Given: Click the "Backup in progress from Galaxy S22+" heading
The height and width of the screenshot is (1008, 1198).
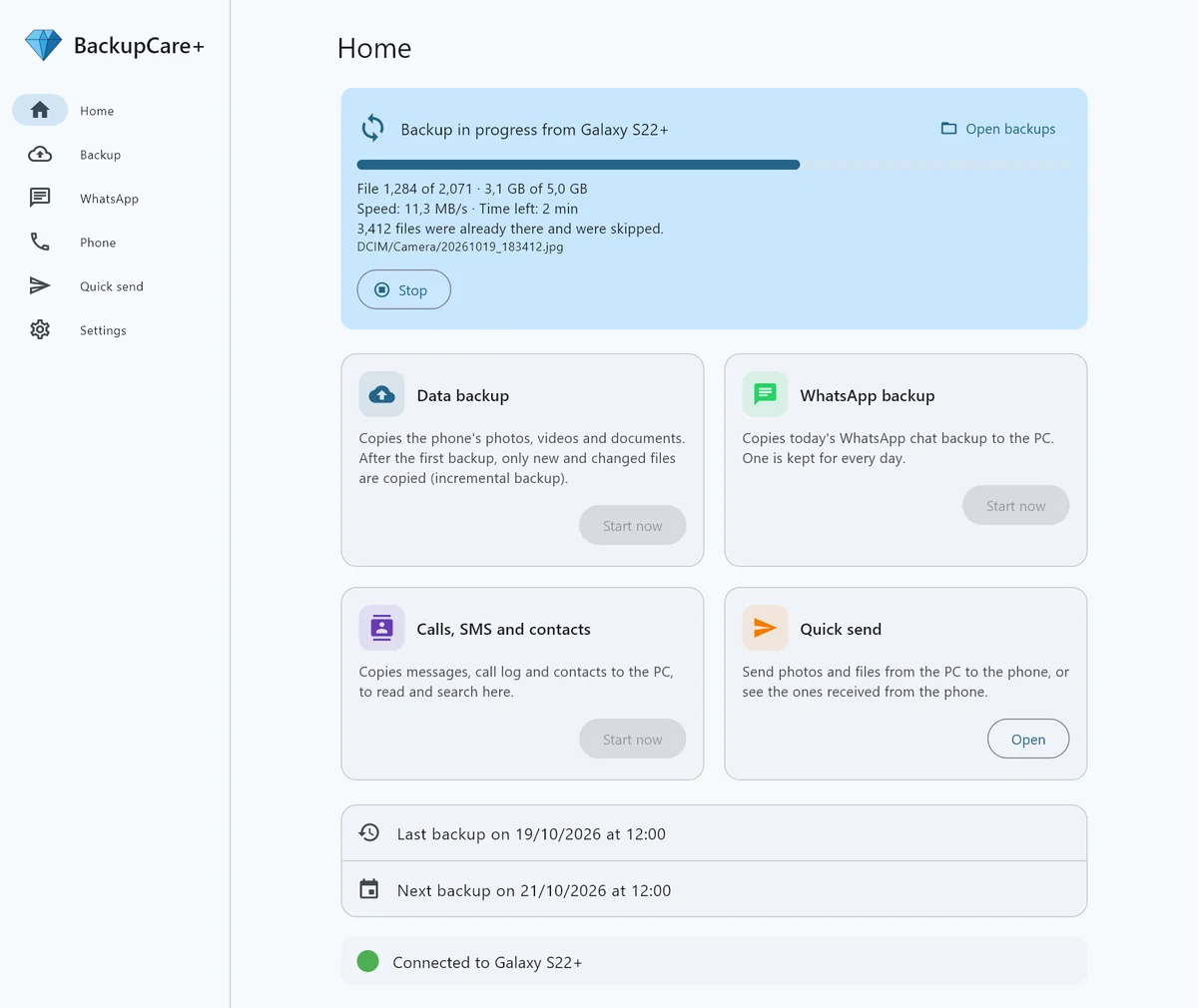Looking at the screenshot, I should click(534, 130).
